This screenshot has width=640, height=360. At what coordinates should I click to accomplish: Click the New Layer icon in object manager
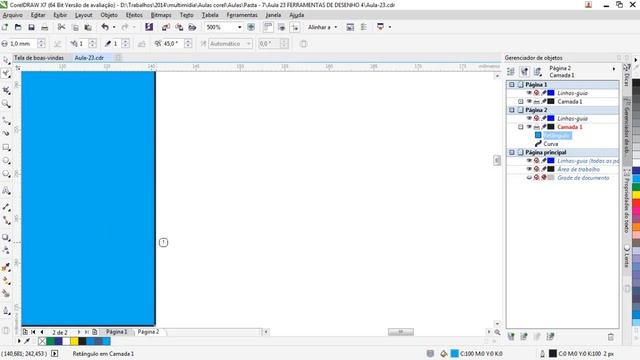click(511, 337)
